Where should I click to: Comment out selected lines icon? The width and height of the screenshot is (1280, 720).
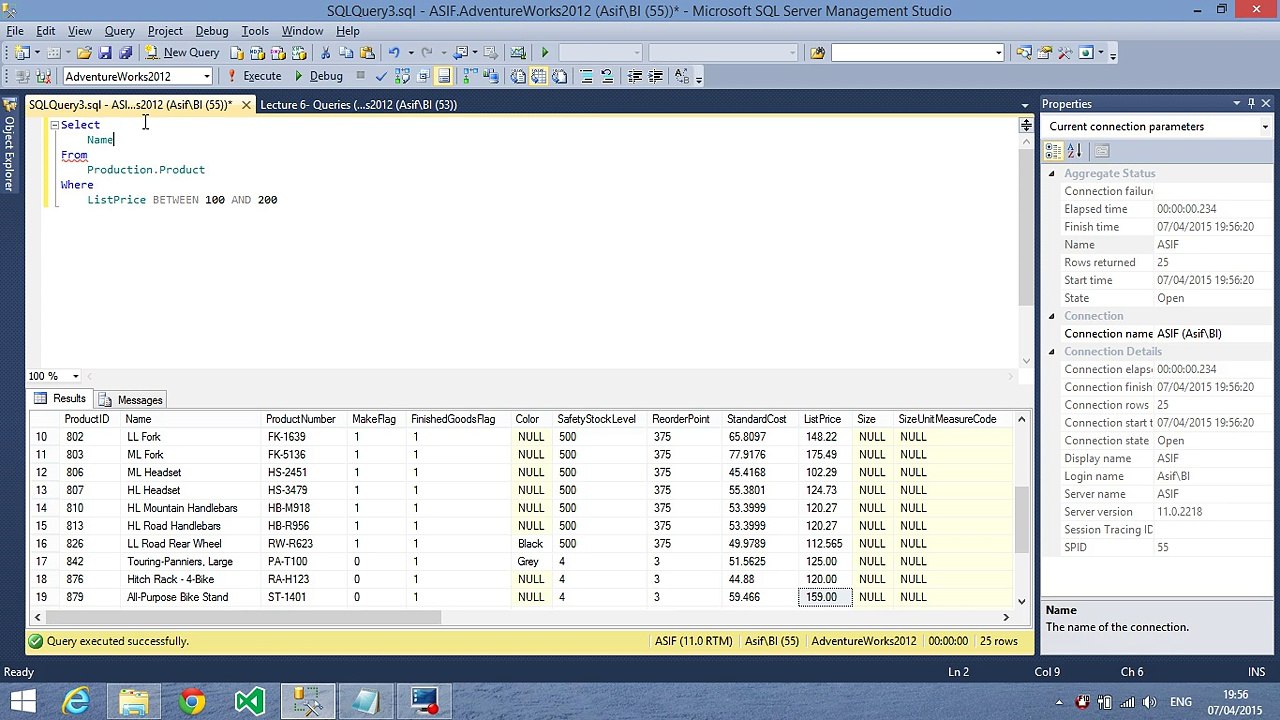coord(587,76)
